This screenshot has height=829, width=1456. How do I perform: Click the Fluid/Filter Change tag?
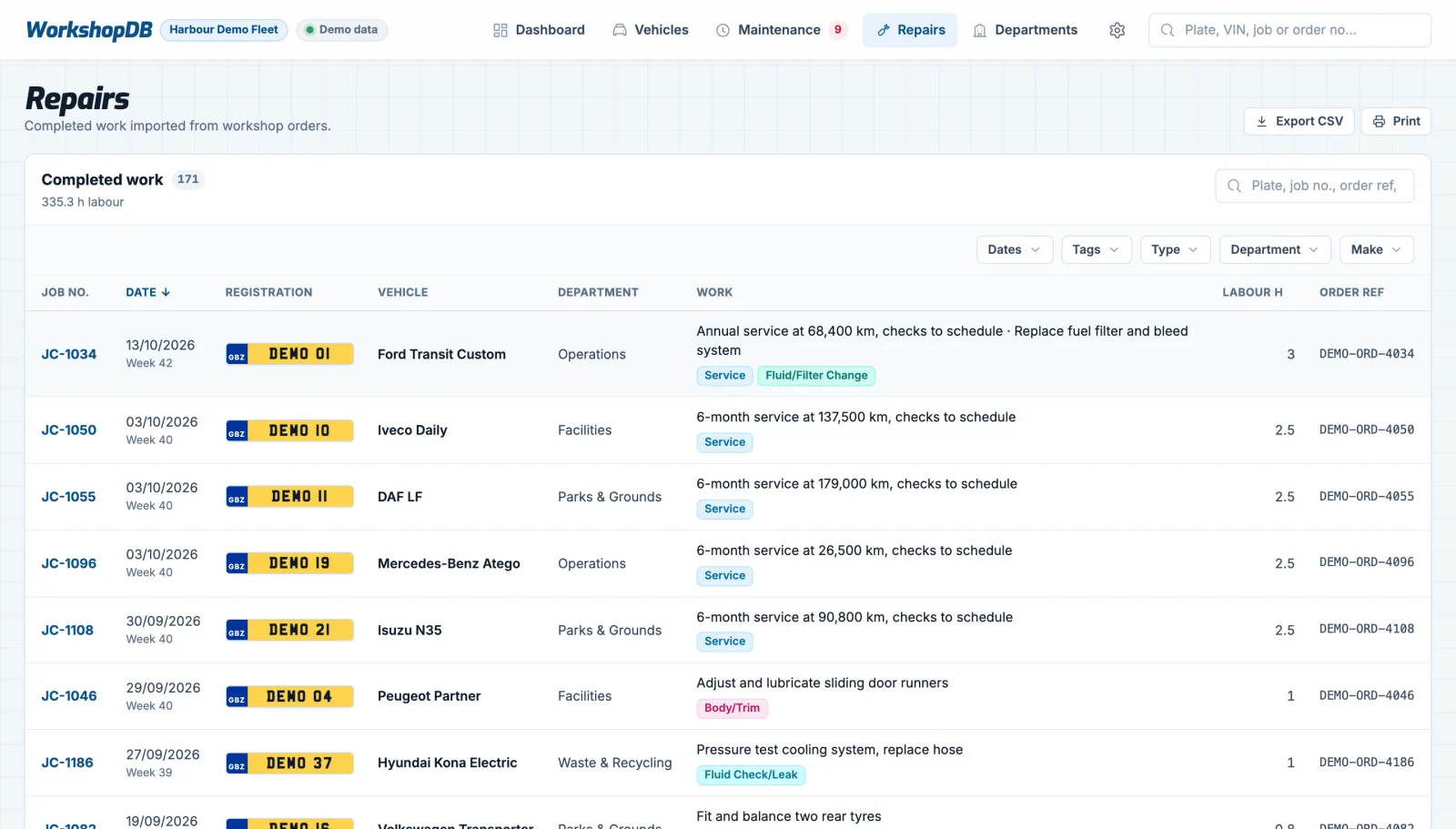tap(816, 376)
